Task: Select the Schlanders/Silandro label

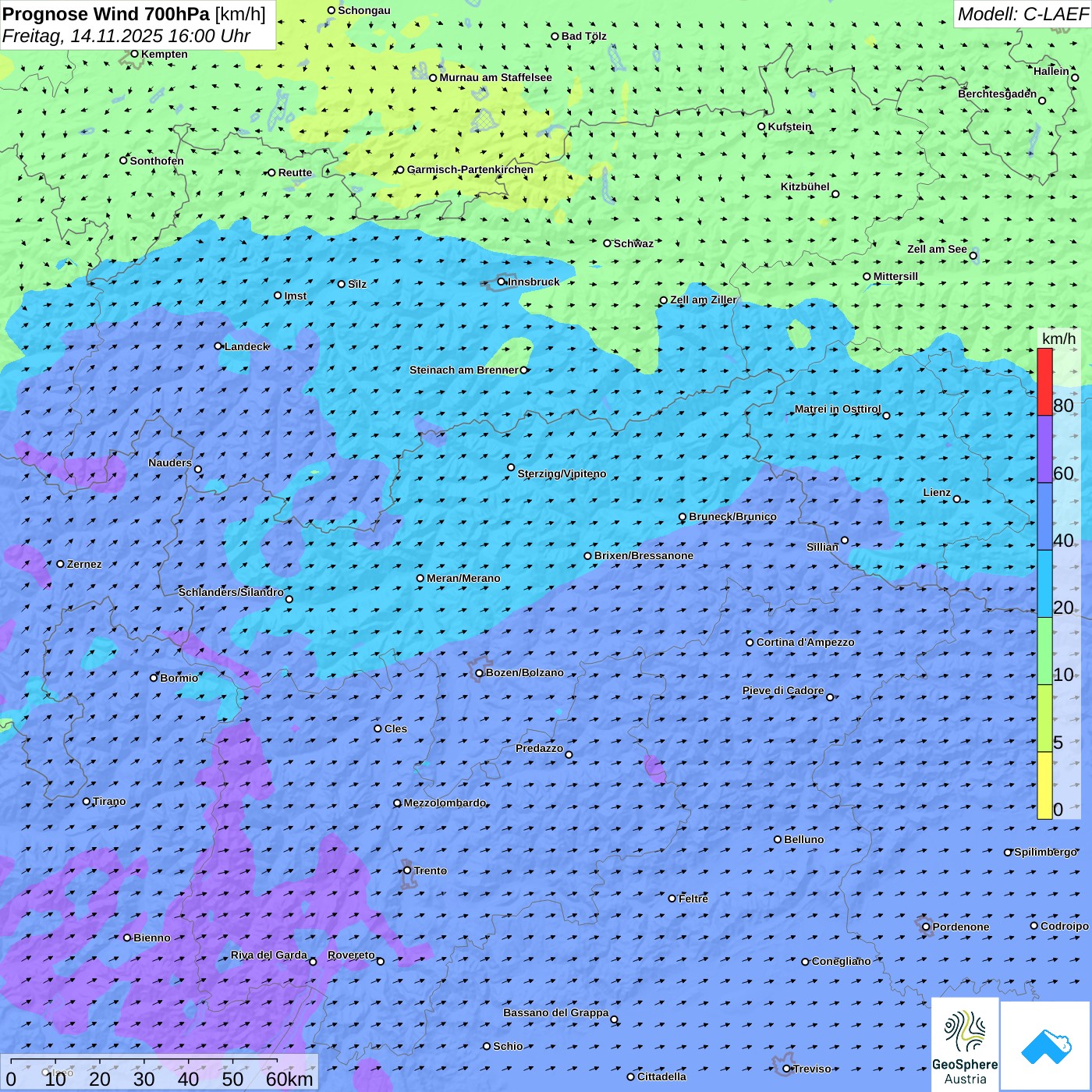Action: [231, 592]
